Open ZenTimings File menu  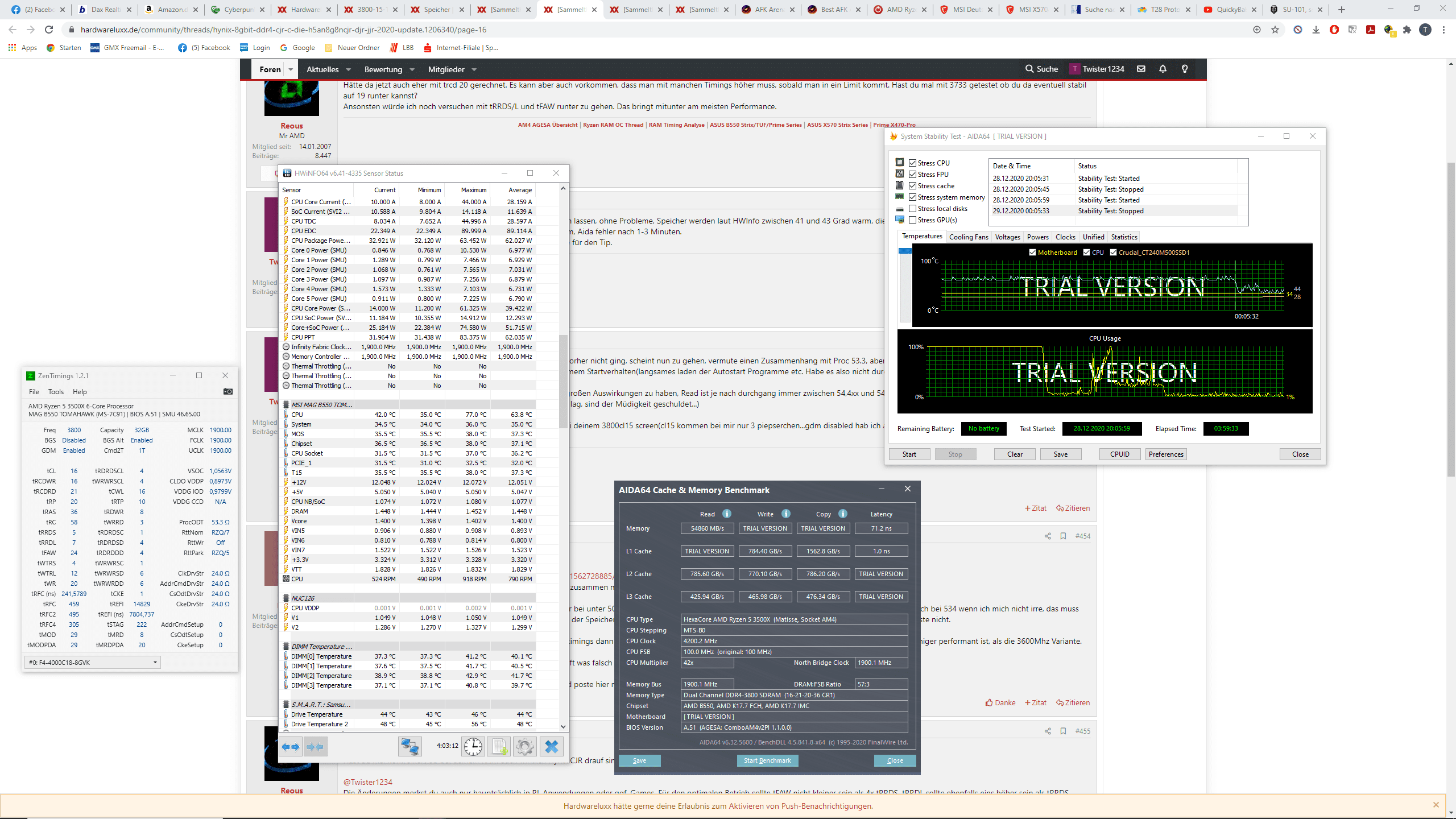[34, 391]
